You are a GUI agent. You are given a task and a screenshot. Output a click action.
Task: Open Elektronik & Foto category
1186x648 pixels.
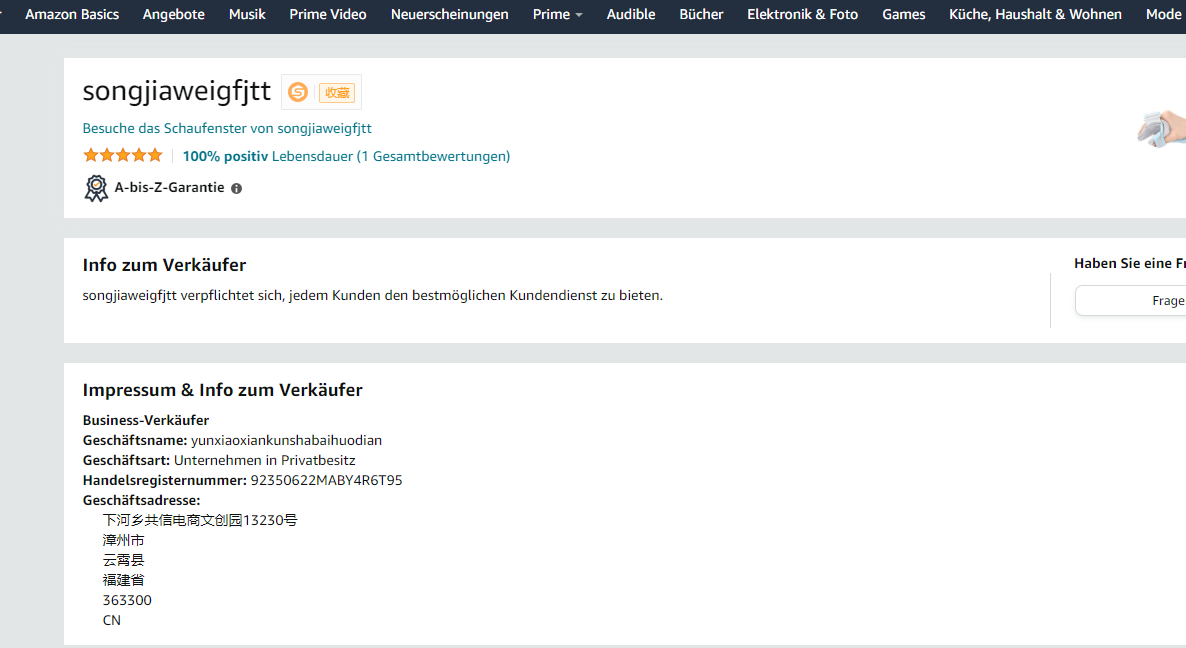pos(803,14)
